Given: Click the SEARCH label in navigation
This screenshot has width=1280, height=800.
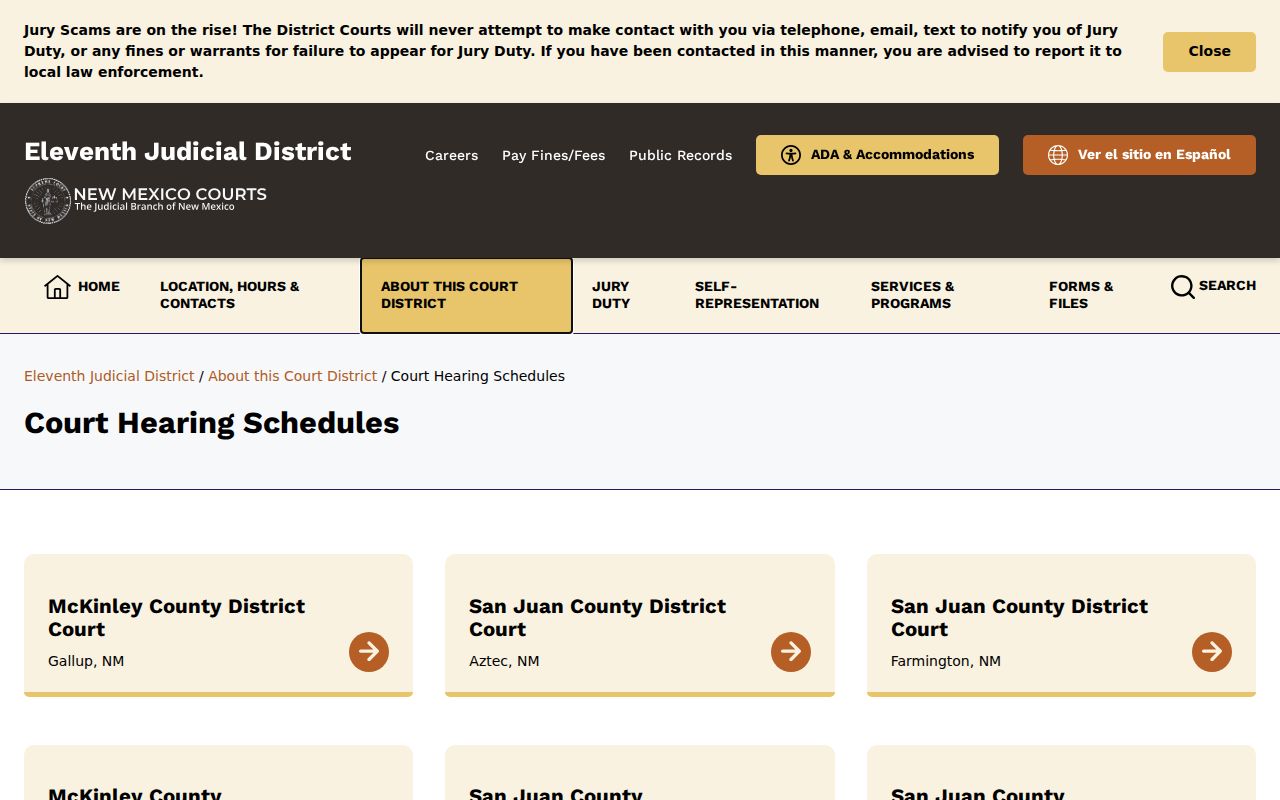Looking at the screenshot, I should (1227, 286).
